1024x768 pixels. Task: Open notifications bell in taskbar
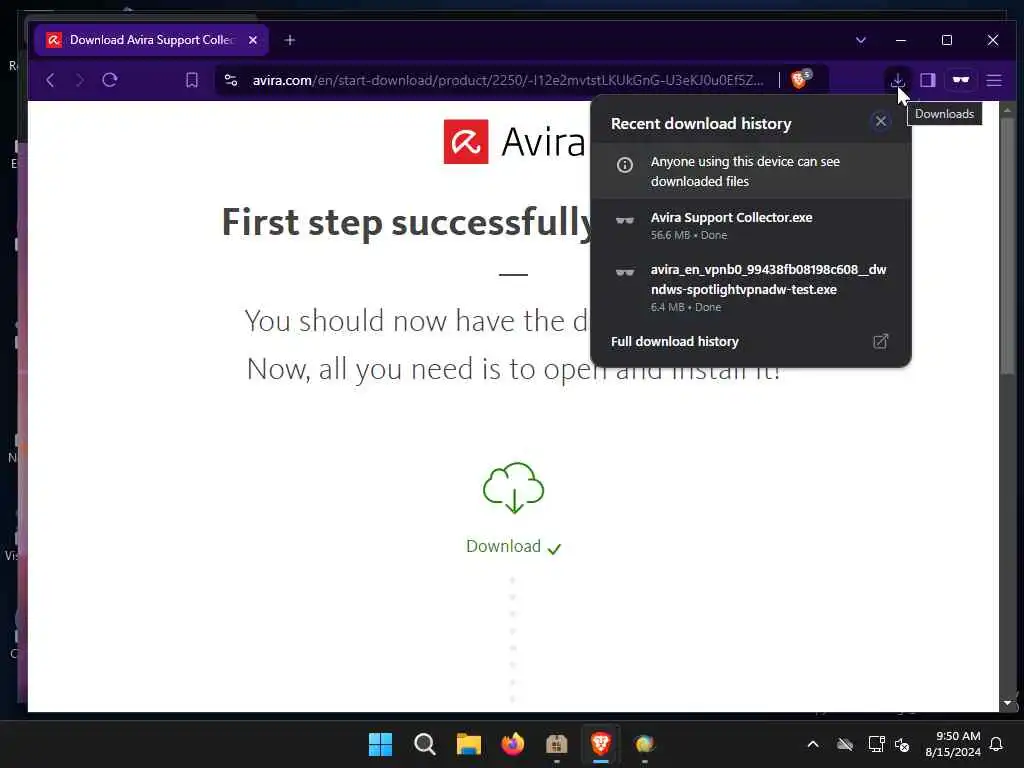(997, 744)
